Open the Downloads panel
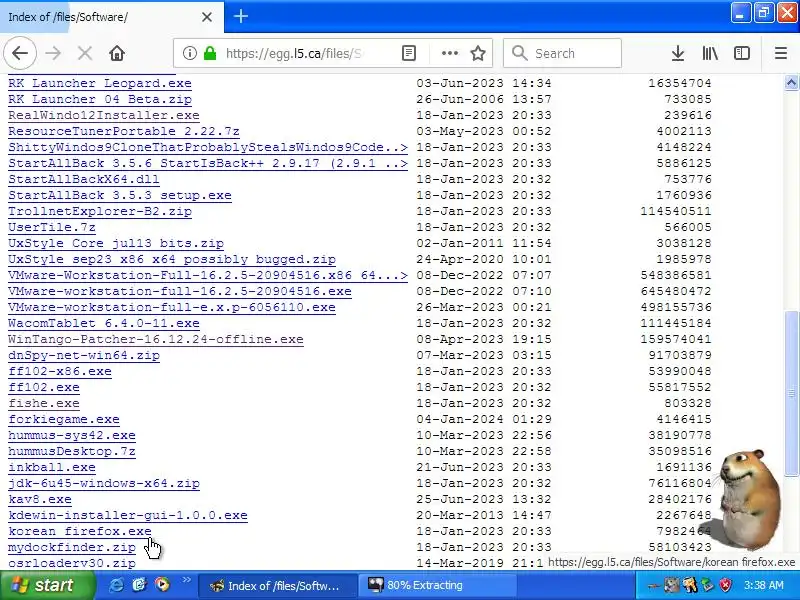This screenshot has height=600, width=800. point(678,53)
